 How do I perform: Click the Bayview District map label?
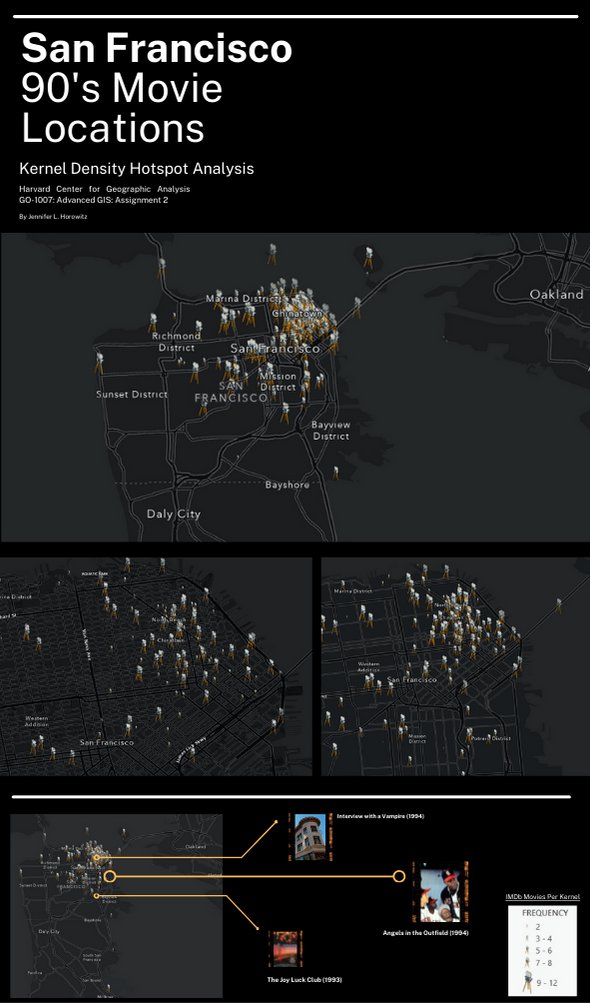(331, 430)
